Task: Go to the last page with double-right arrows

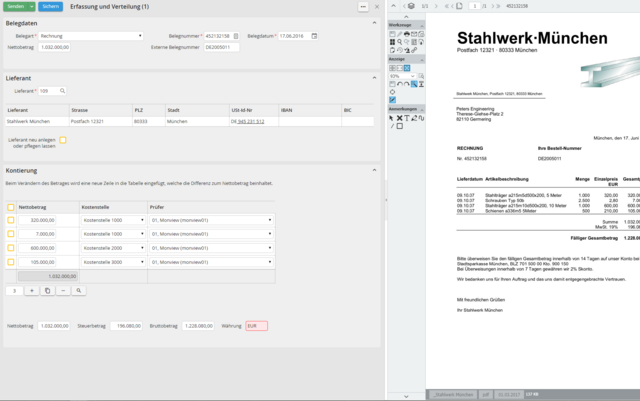Action: tap(498, 6)
